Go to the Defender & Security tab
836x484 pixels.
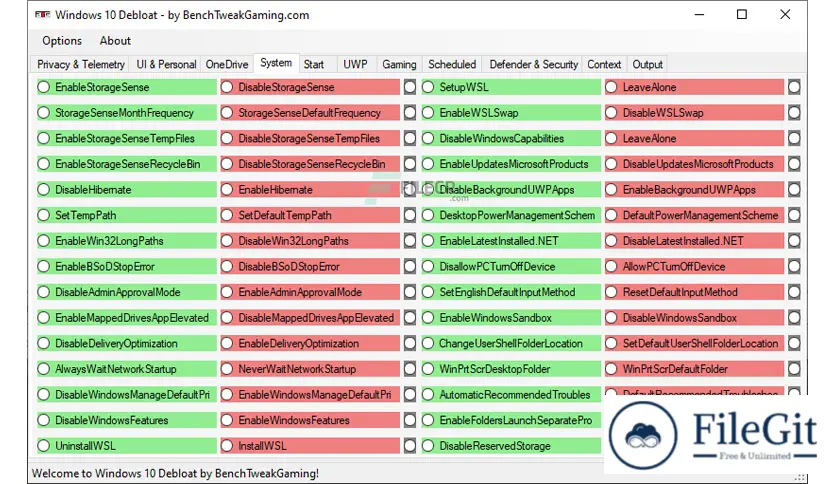pos(534,64)
